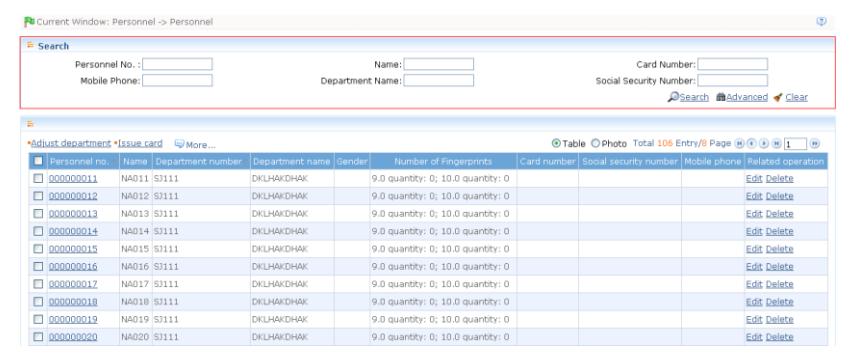Sort by the Name column header

coord(135,161)
